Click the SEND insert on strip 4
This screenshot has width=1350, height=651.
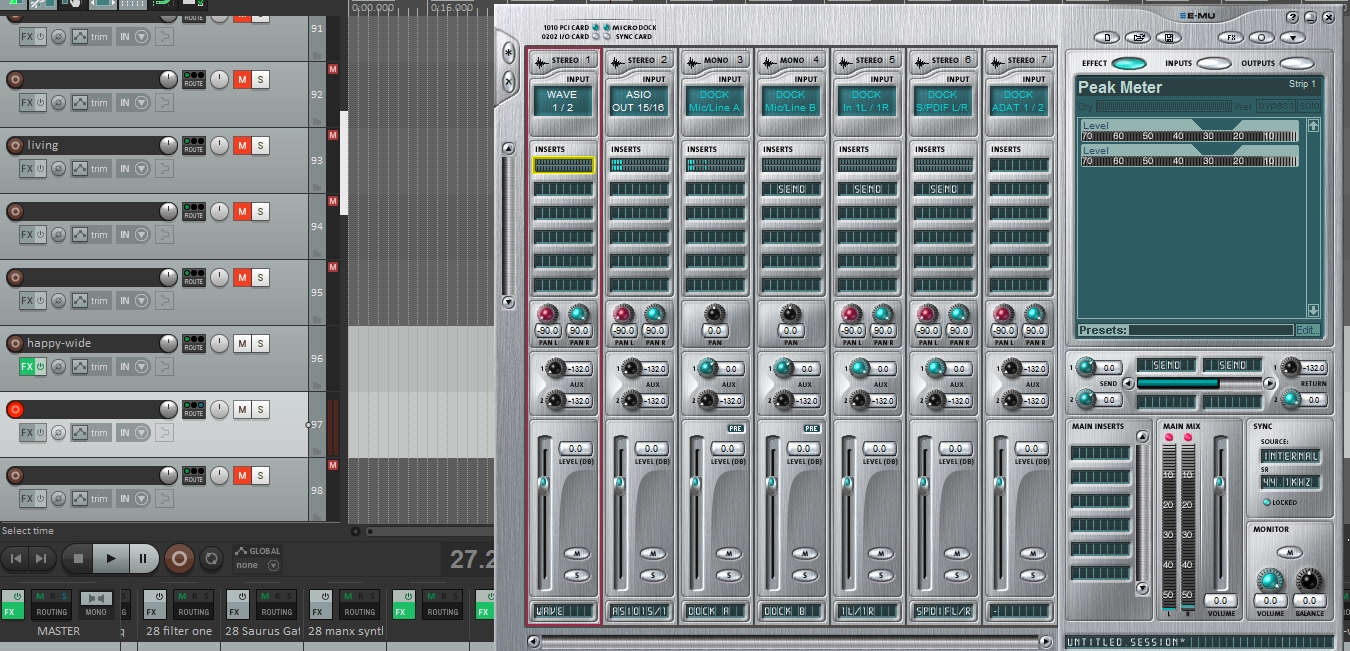pos(792,189)
